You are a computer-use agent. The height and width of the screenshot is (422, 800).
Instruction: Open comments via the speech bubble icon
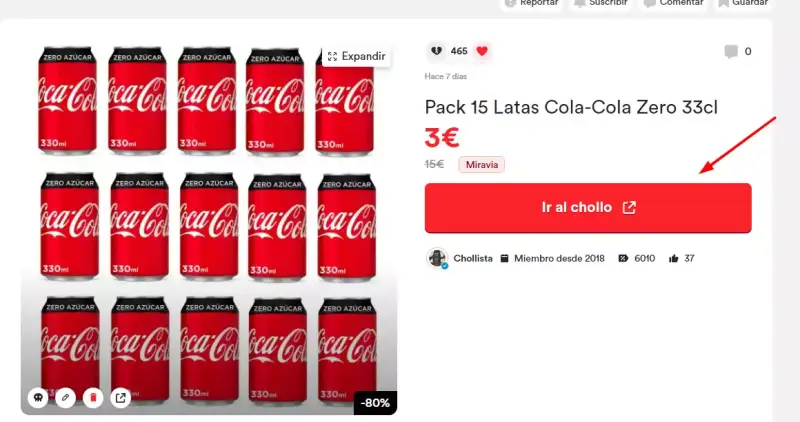click(x=731, y=51)
